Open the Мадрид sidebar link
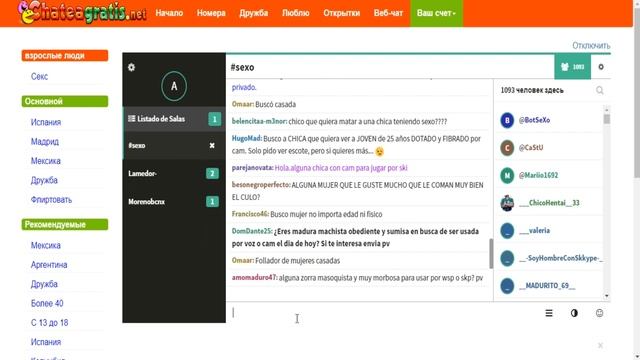 (x=45, y=142)
